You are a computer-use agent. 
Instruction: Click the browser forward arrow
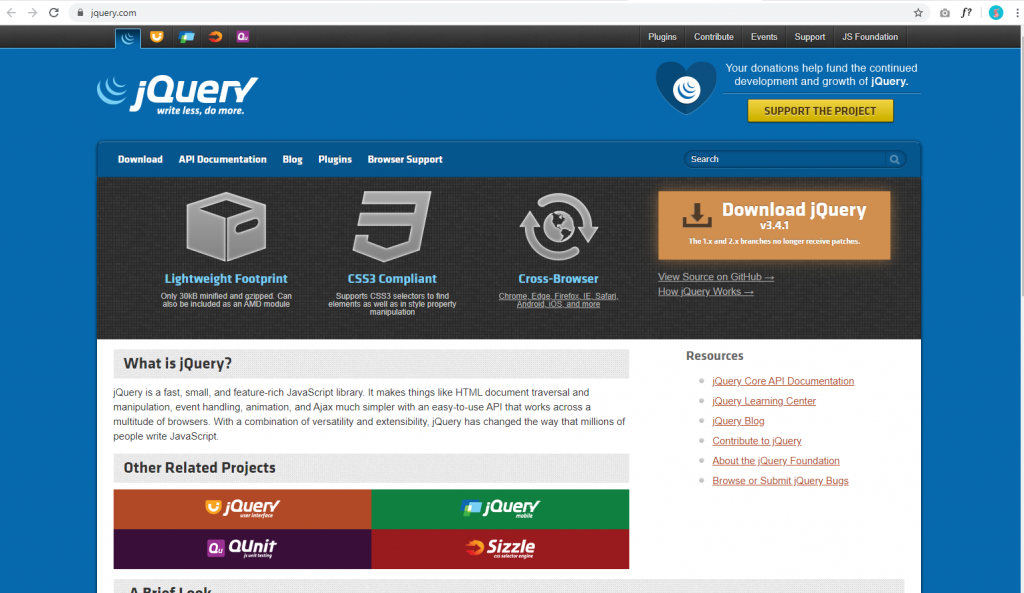(32, 12)
